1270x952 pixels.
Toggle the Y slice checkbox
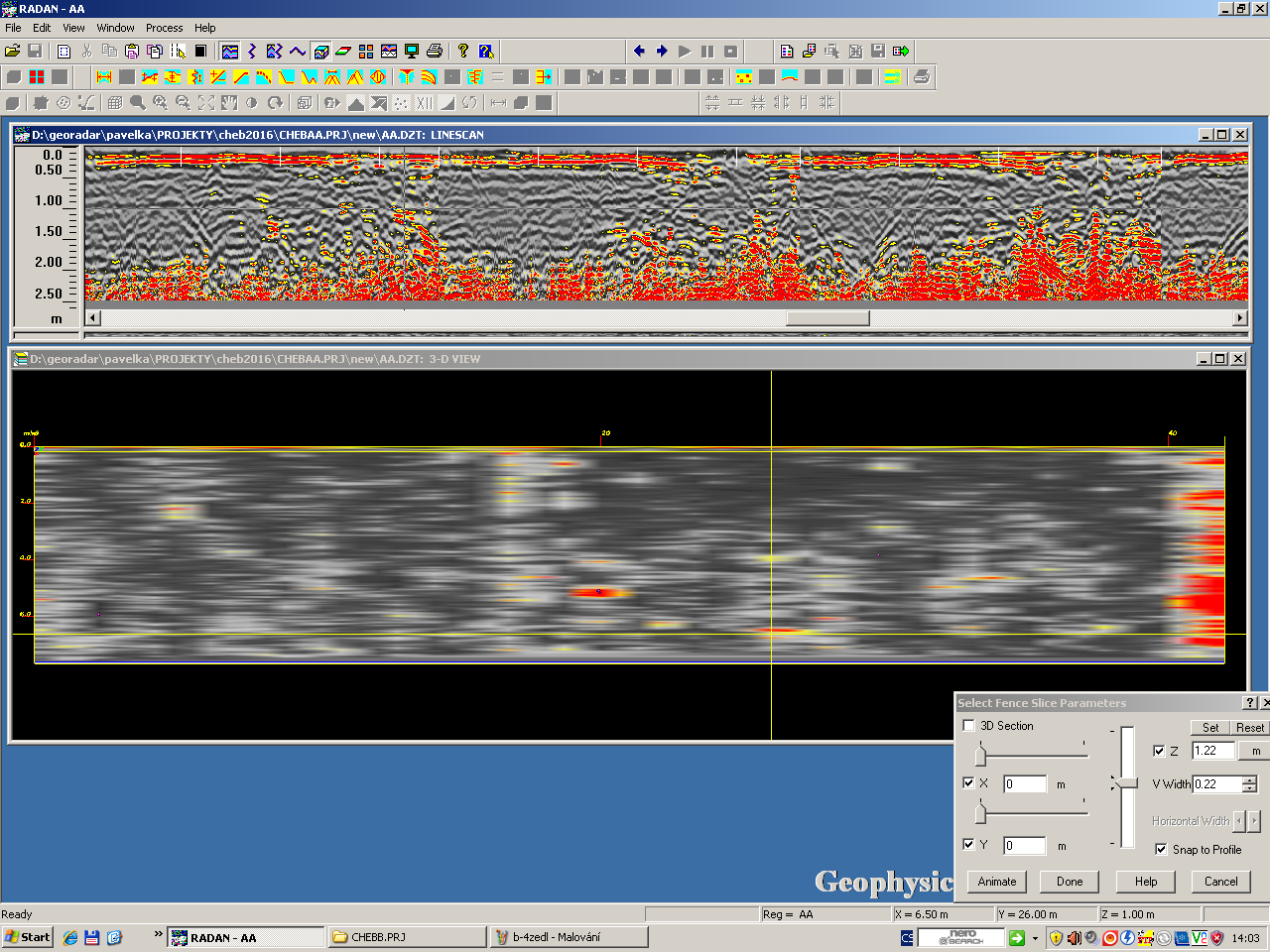968,844
